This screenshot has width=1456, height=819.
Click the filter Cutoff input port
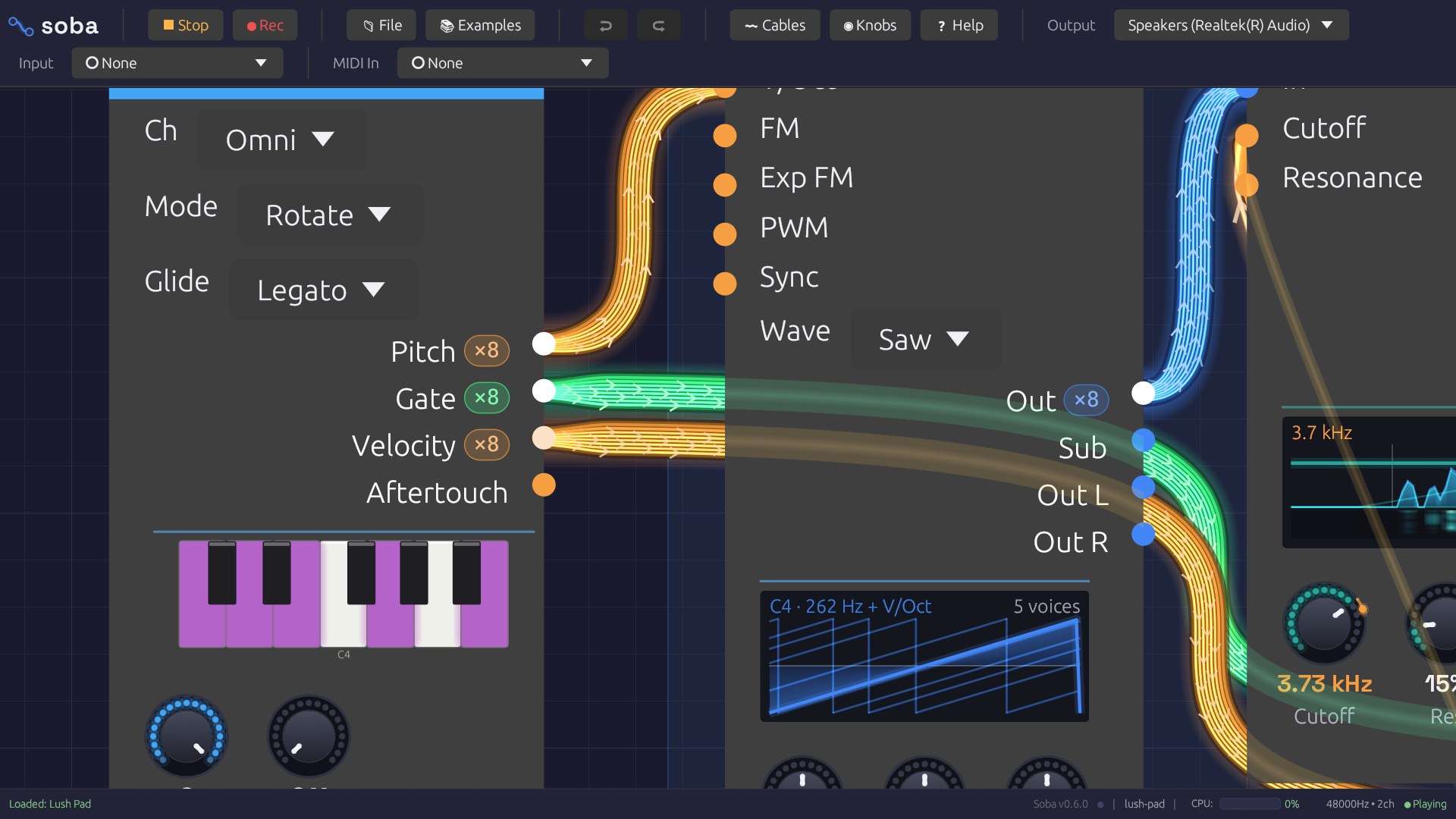click(x=1247, y=136)
